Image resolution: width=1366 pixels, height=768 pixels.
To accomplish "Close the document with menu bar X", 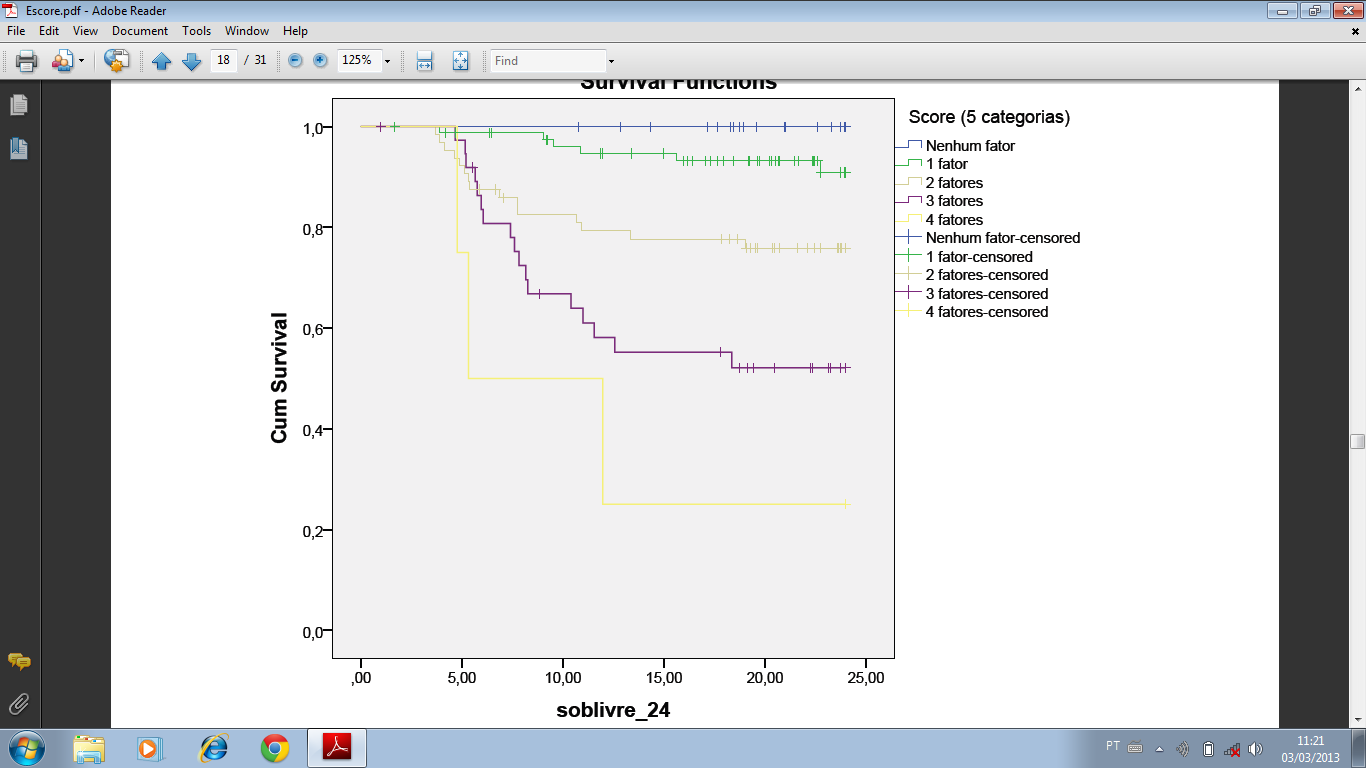I will click(x=1355, y=31).
